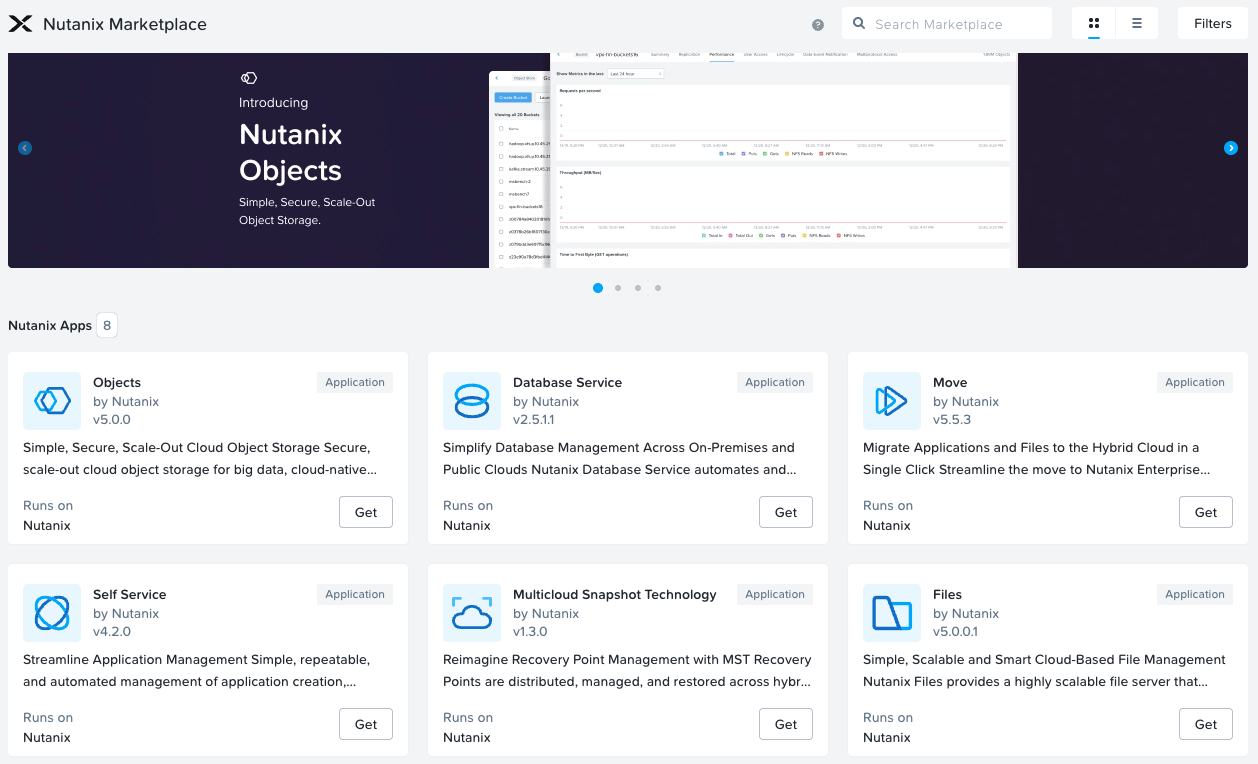Get the Self Service application
The width and height of the screenshot is (1258, 764).
366,724
